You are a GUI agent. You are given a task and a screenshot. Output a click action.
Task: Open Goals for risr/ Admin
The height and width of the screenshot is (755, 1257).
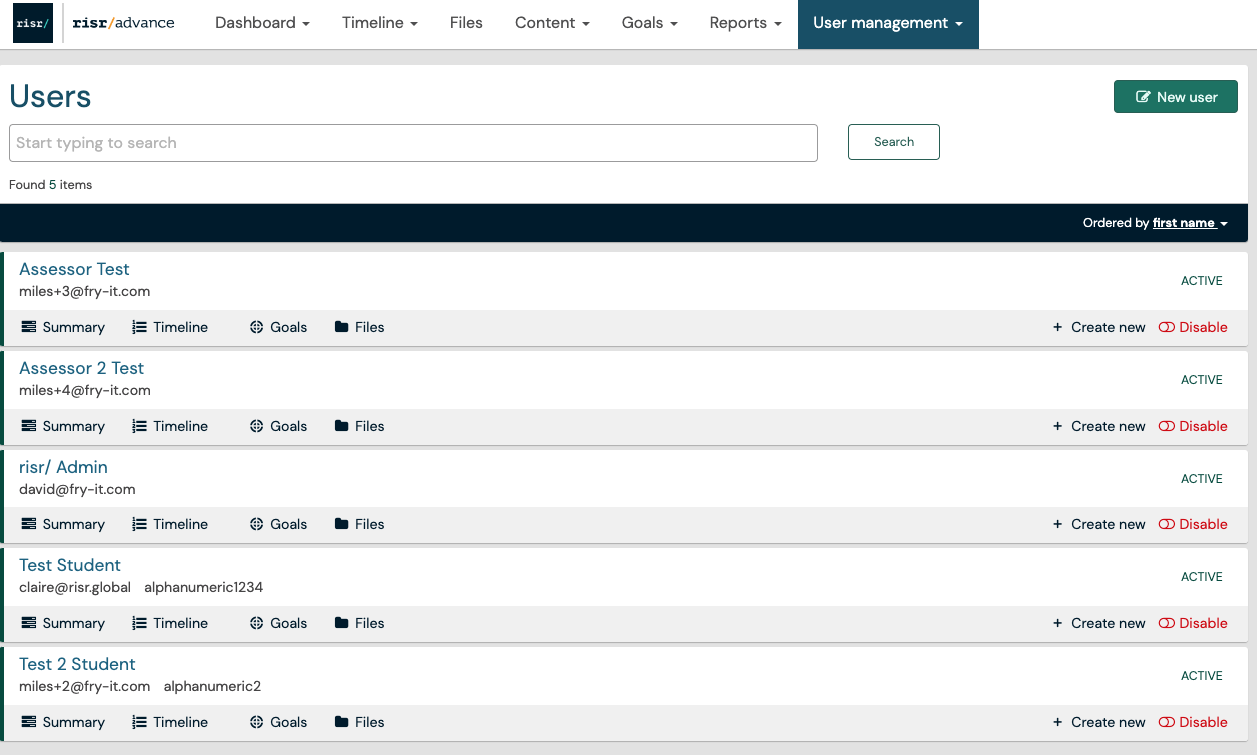tap(278, 524)
